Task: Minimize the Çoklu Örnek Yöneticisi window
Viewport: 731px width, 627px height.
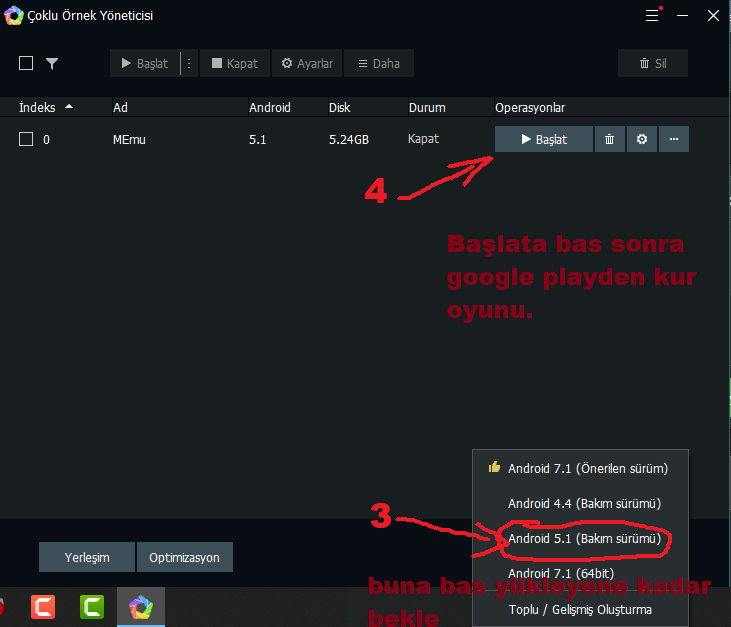Action: click(683, 15)
